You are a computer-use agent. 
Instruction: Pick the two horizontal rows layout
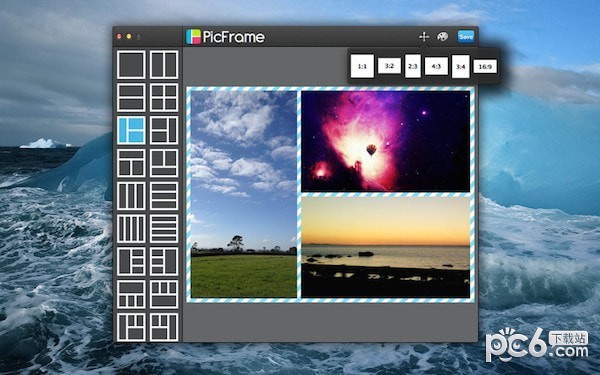[x=131, y=98]
